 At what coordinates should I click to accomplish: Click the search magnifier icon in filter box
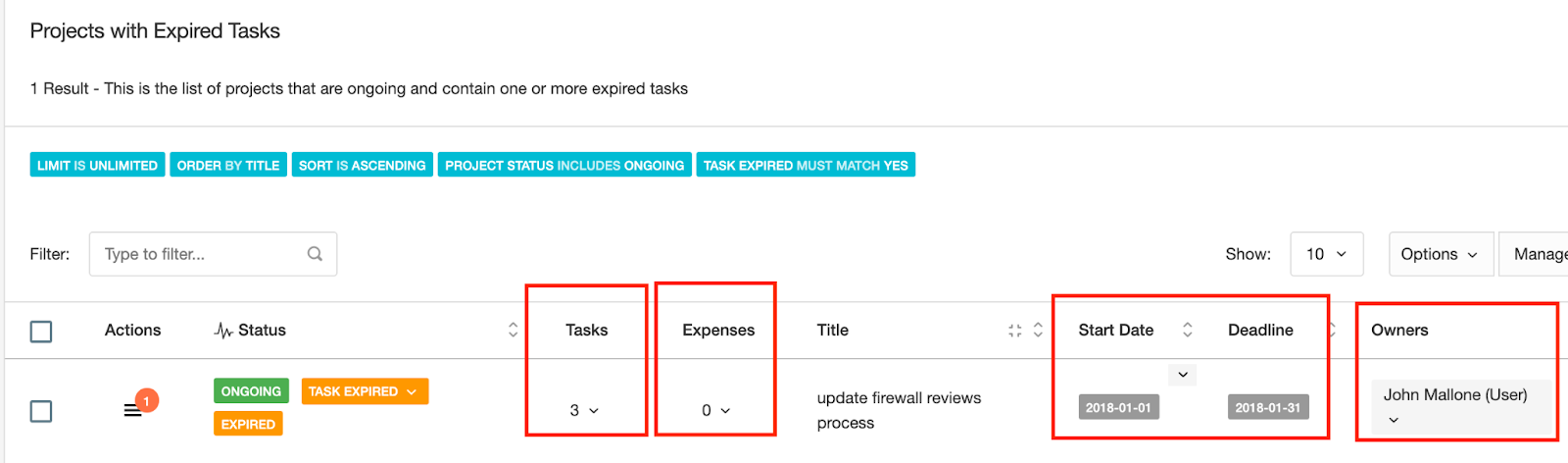(315, 254)
